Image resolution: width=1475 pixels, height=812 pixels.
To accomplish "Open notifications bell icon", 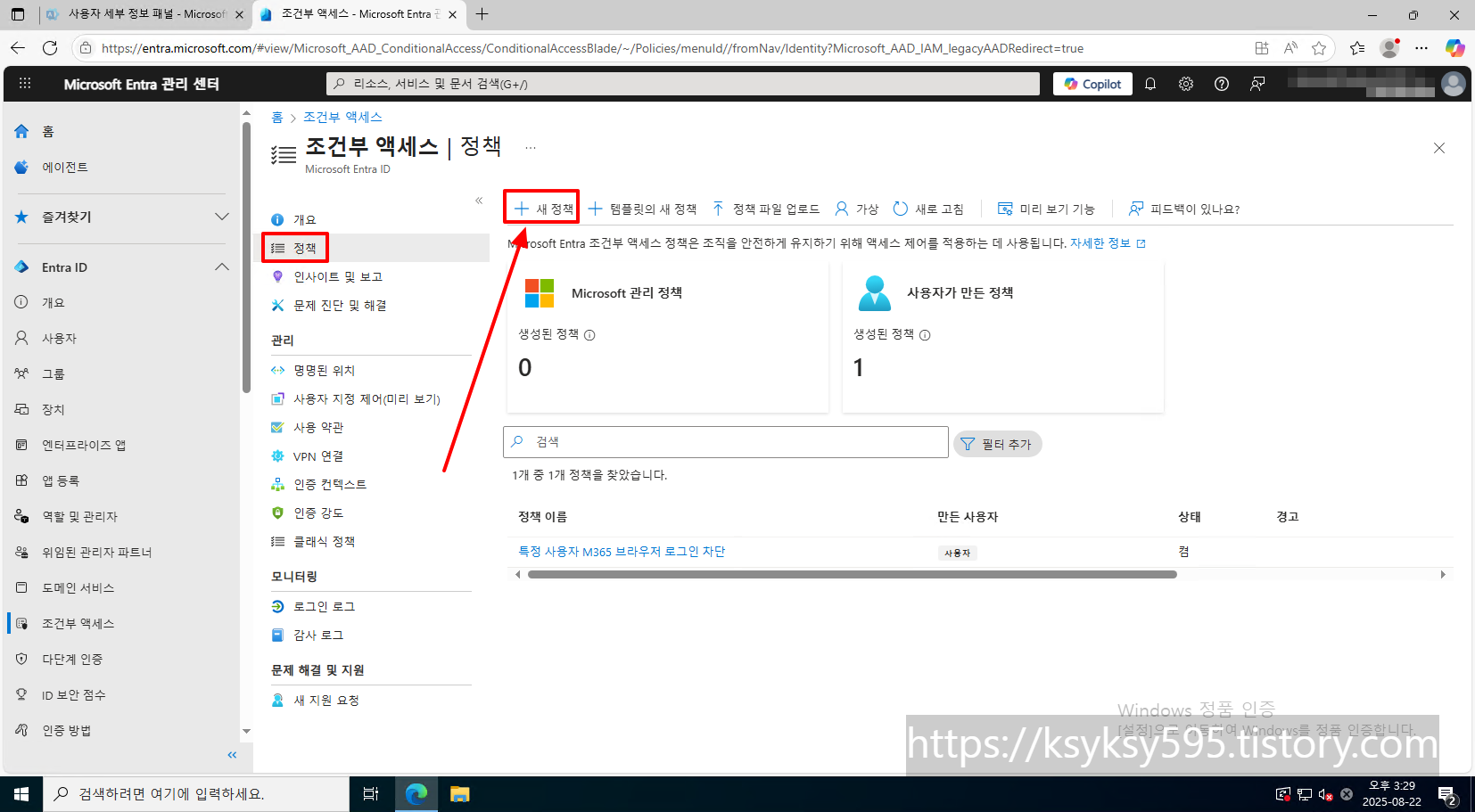I will pyautogui.click(x=1150, y=84).
